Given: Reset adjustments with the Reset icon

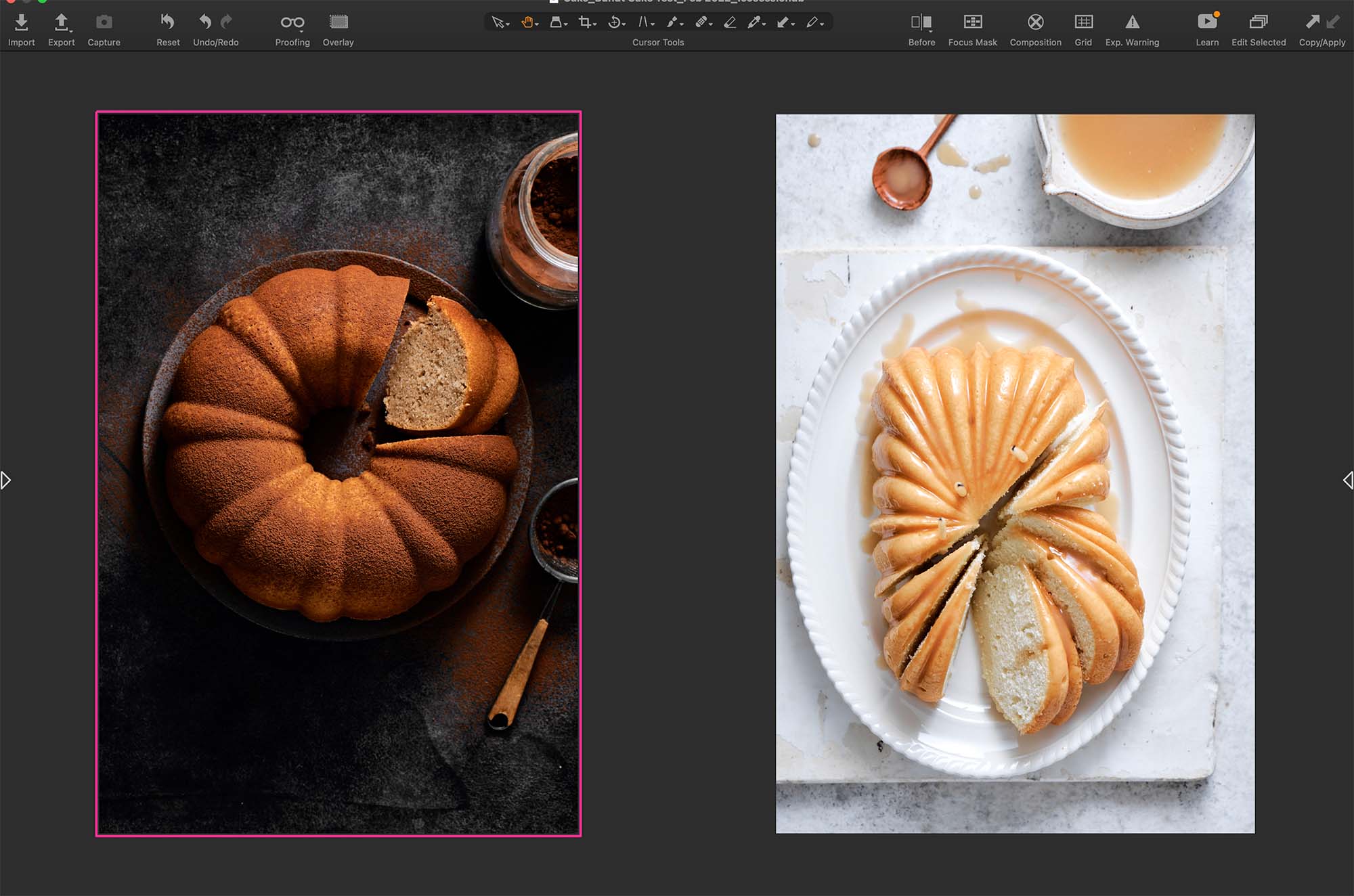Looking at the screenshot, I should (x=167, y=22).
